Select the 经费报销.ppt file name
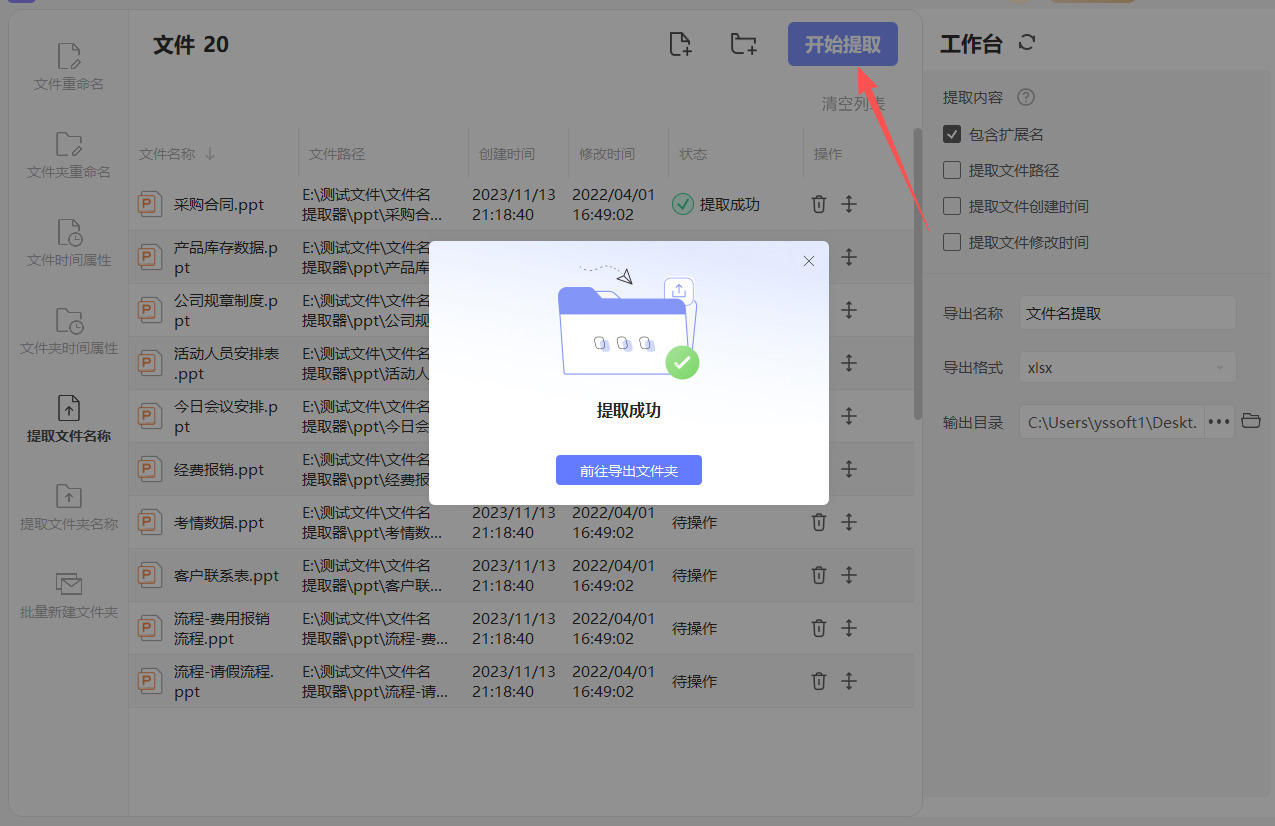The width and height of the screenshot is (1275, 826). click(x=219, y=469)
